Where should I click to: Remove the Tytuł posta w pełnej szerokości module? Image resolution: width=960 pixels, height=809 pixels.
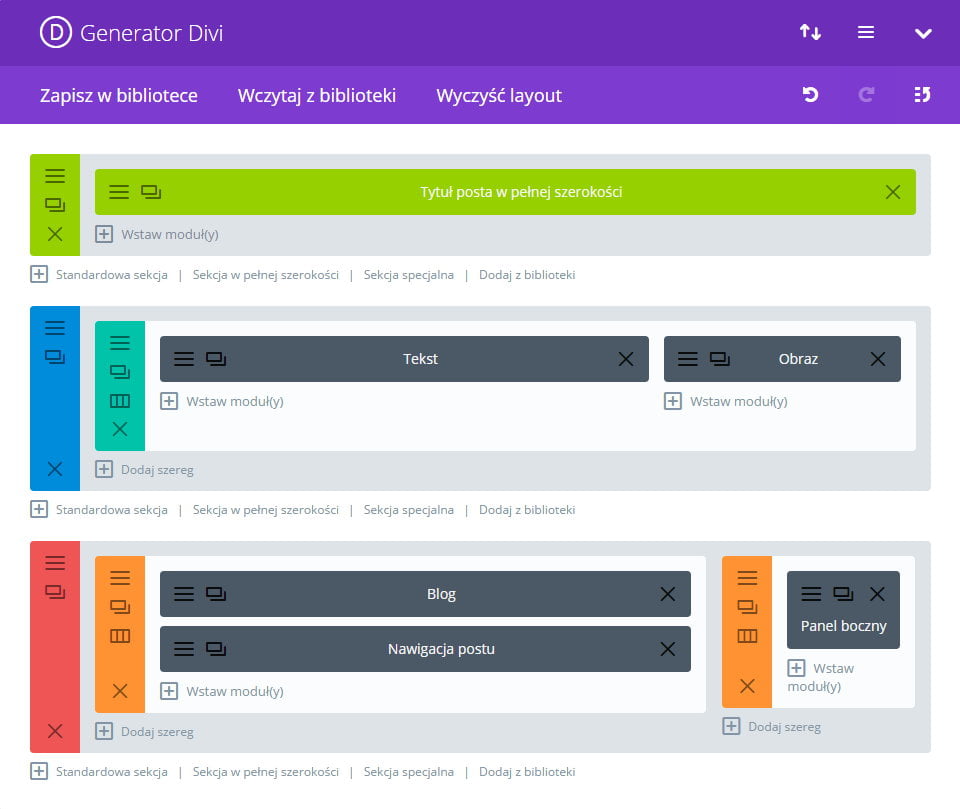click(893, 192)
